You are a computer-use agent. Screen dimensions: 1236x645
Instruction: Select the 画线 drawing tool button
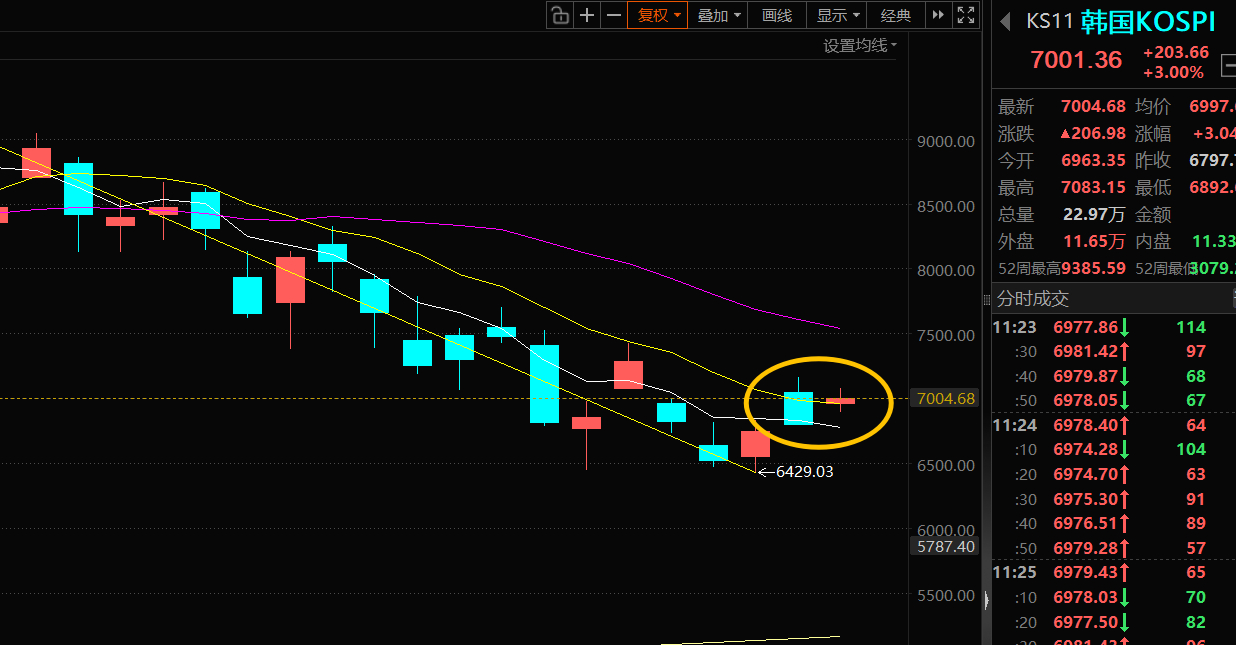[x=777, y=15]
